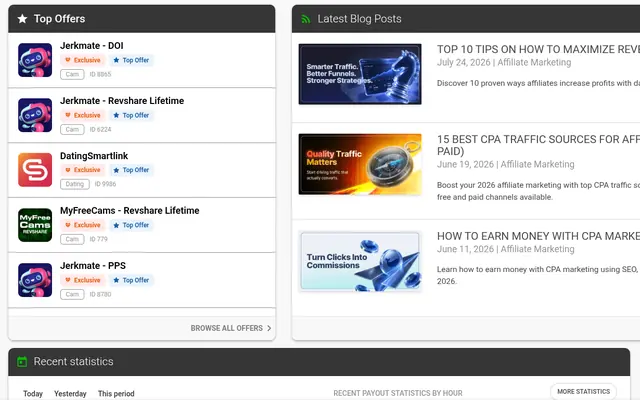Screen dimensions: 640x400
Task: Click Top Offer badge on MyFreeCams offer
Action: (131, 225)
